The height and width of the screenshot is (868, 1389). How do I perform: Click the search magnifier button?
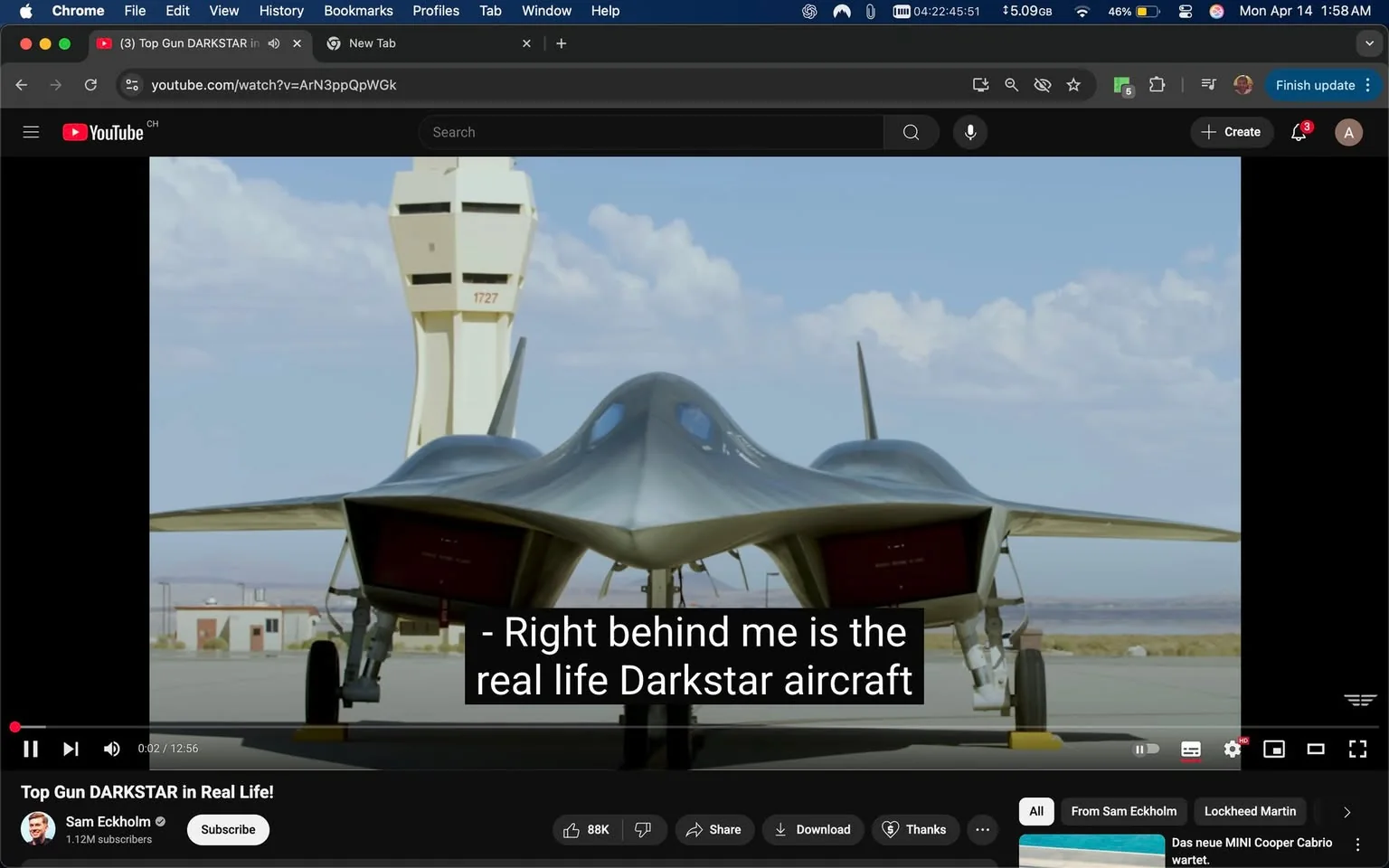tap(911, 132)
